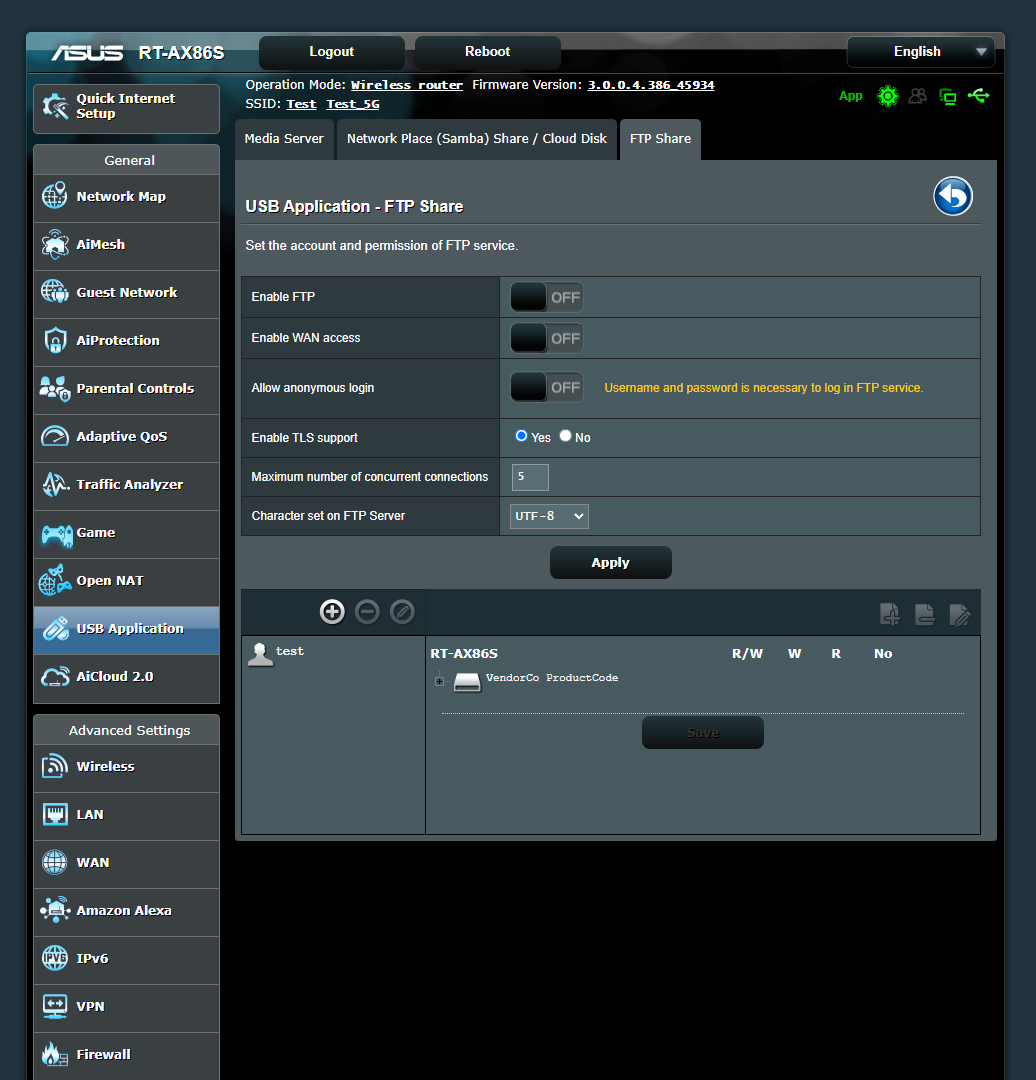
Task: Open IPv6 menu item
Action: coord(127,959)
